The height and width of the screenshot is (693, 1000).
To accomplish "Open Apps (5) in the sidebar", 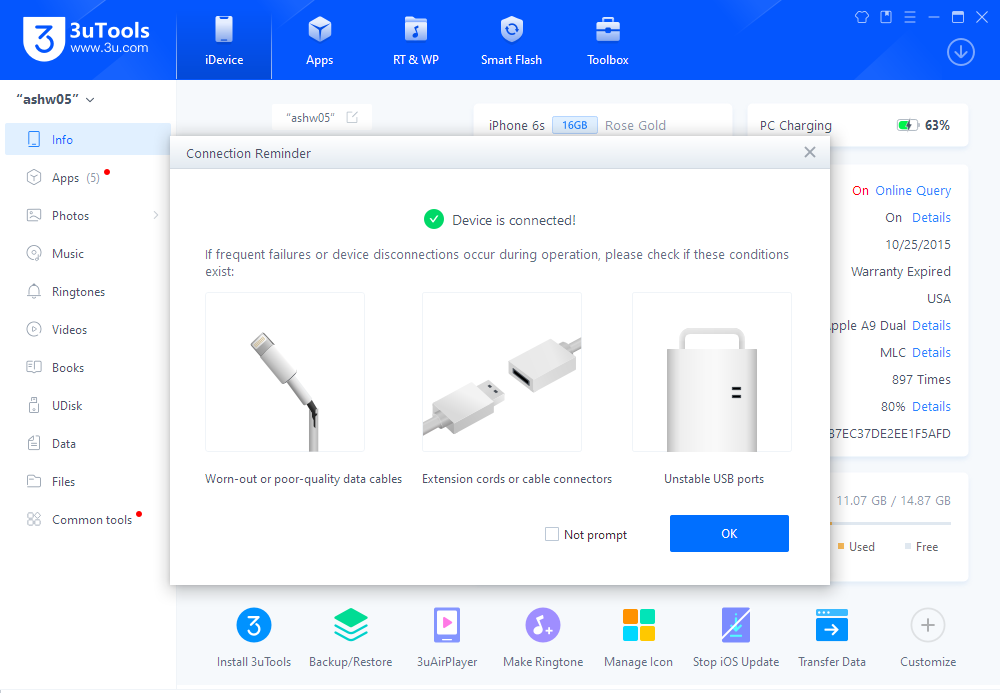I will (88, 177).
